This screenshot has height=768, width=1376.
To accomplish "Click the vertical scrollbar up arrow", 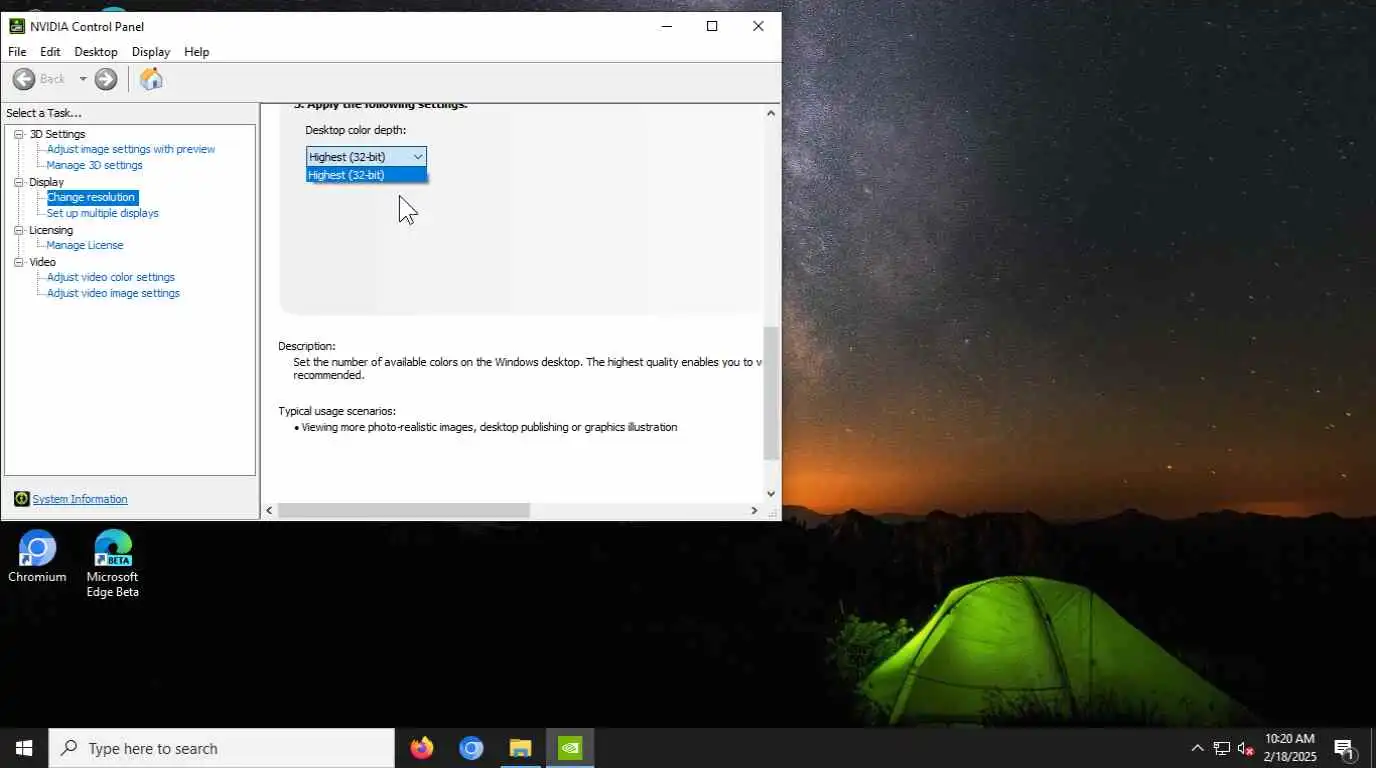I will [771, 113].
